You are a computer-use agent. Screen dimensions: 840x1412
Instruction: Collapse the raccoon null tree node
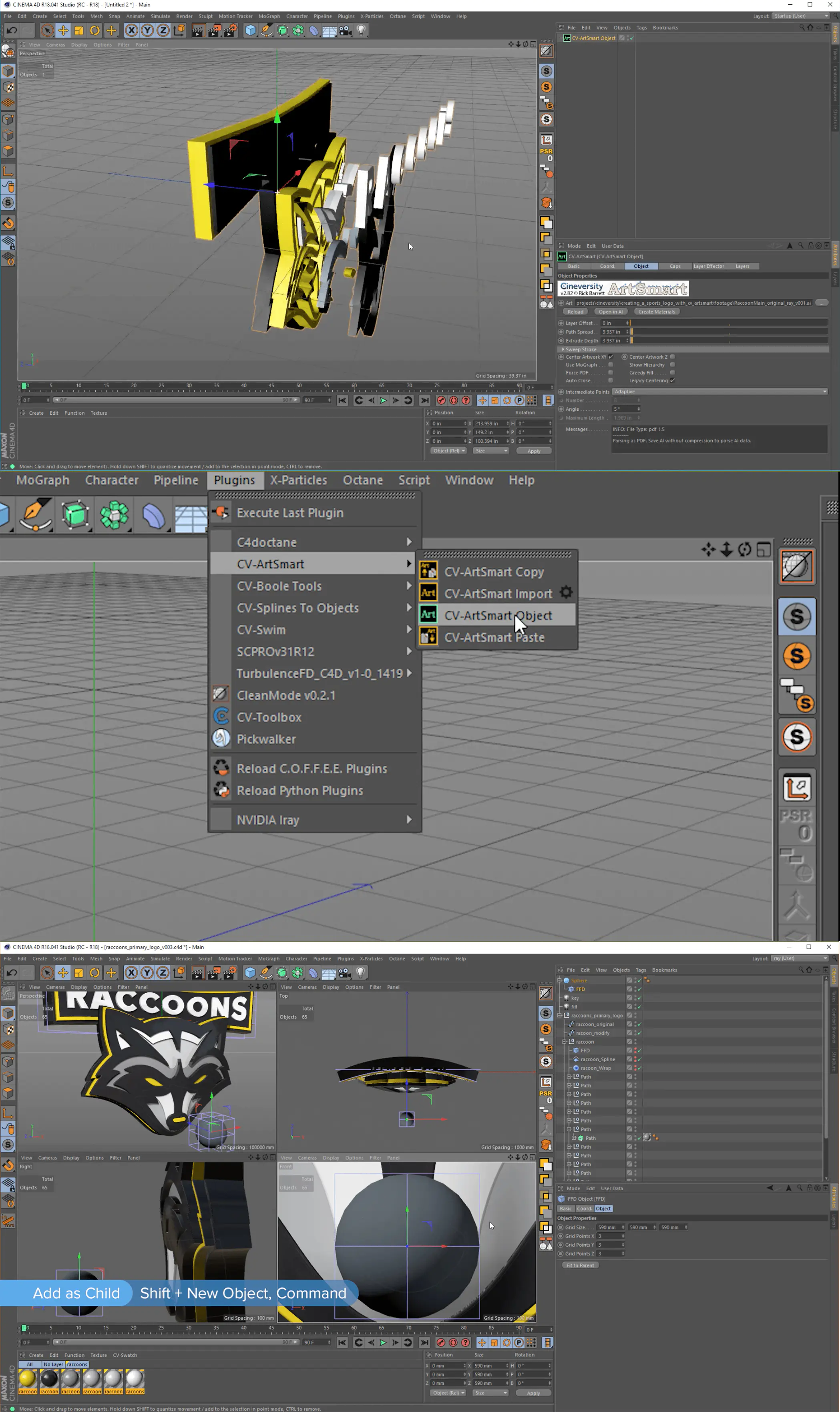(565, 1042)
